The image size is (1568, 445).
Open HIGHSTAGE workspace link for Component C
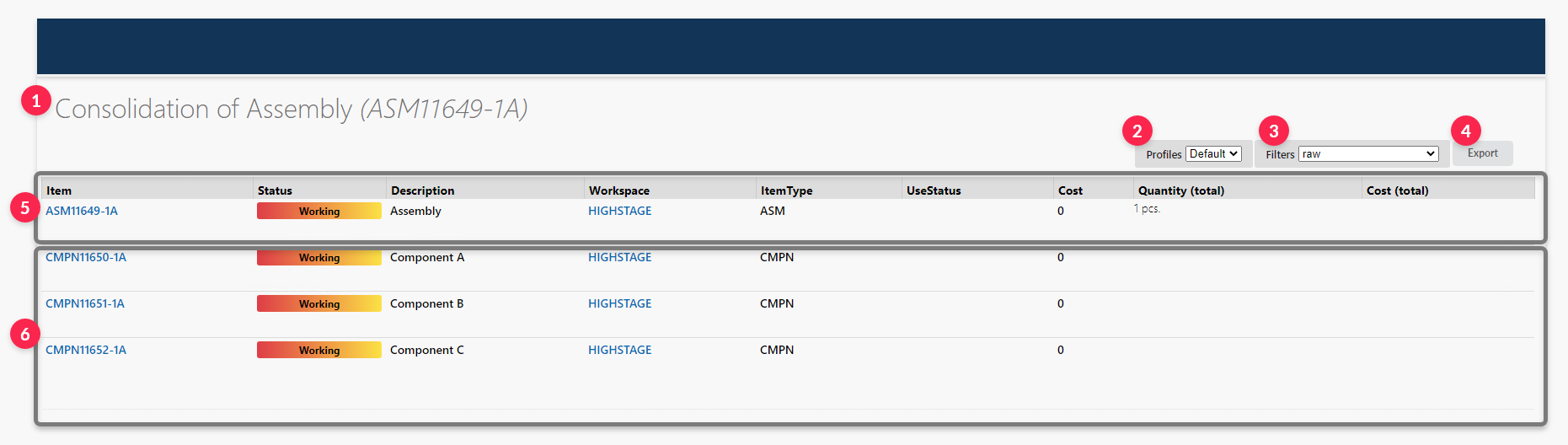pos(620,350)
